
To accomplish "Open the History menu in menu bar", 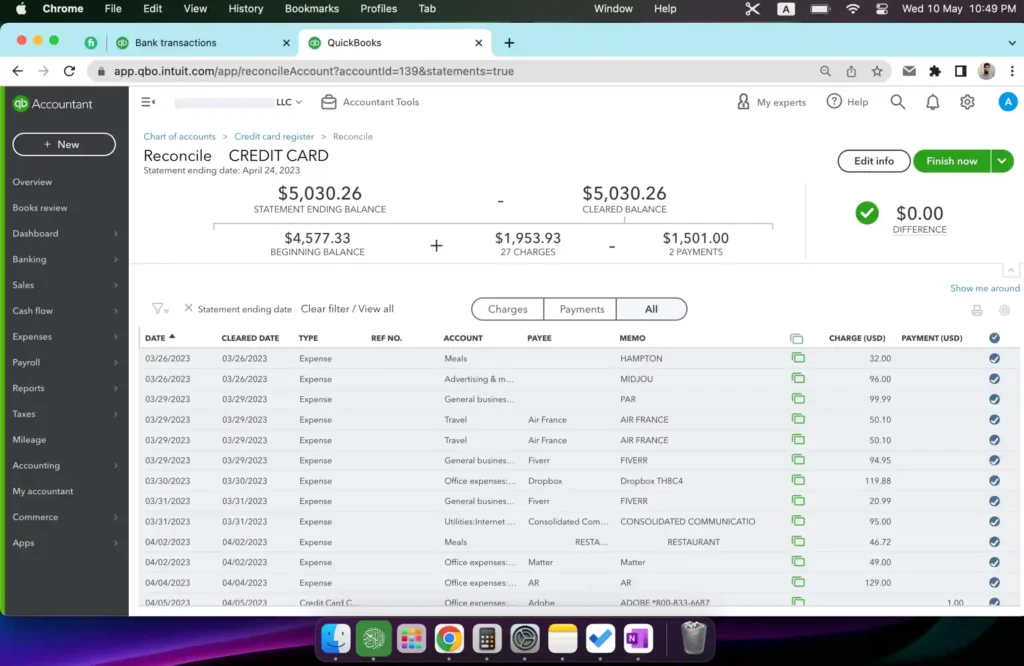I will coord(246,8).
